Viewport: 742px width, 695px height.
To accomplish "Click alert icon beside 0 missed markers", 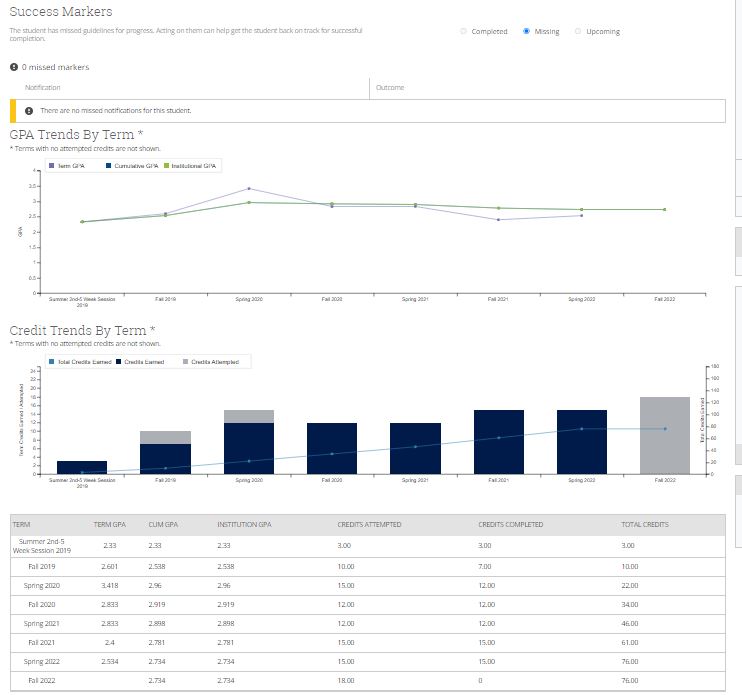I will pyautogui.click(x=14, y=67).
